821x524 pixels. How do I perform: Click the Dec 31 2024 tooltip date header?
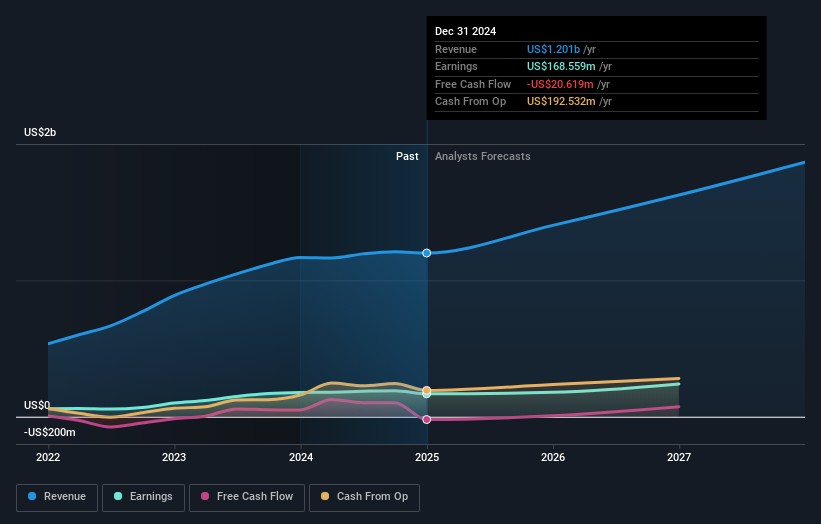click(465, 32)
